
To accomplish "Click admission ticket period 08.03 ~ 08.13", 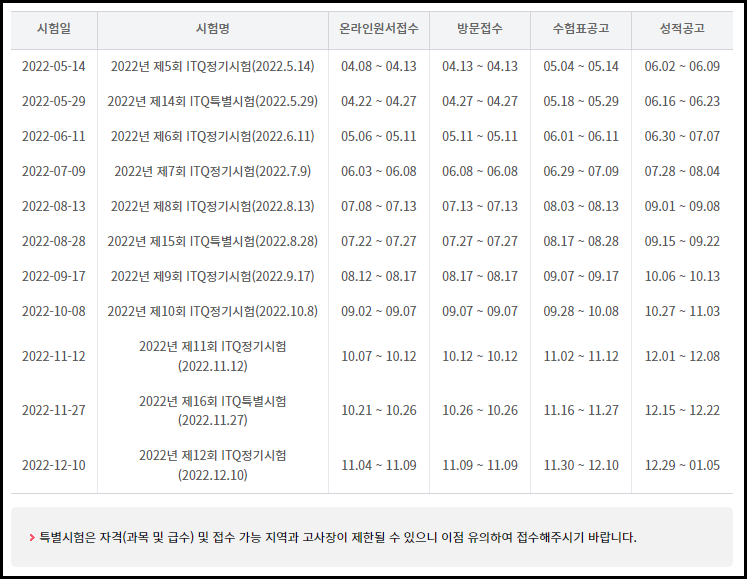I will point(581,206).
